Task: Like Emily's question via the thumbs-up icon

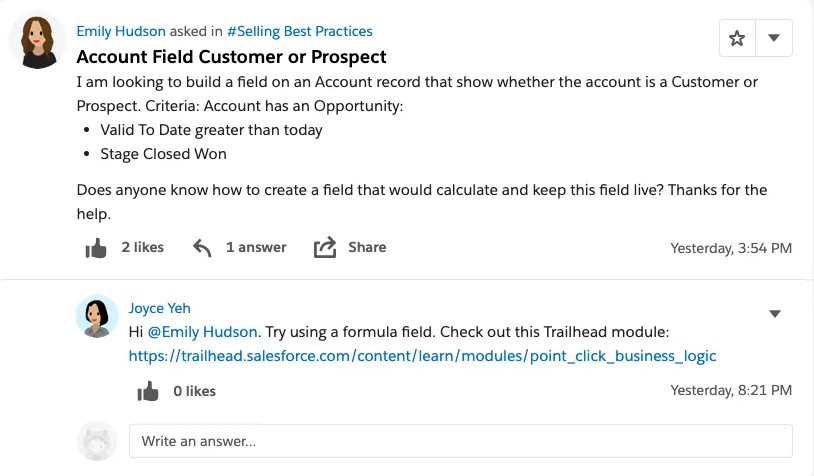Action: click(96, 248)
